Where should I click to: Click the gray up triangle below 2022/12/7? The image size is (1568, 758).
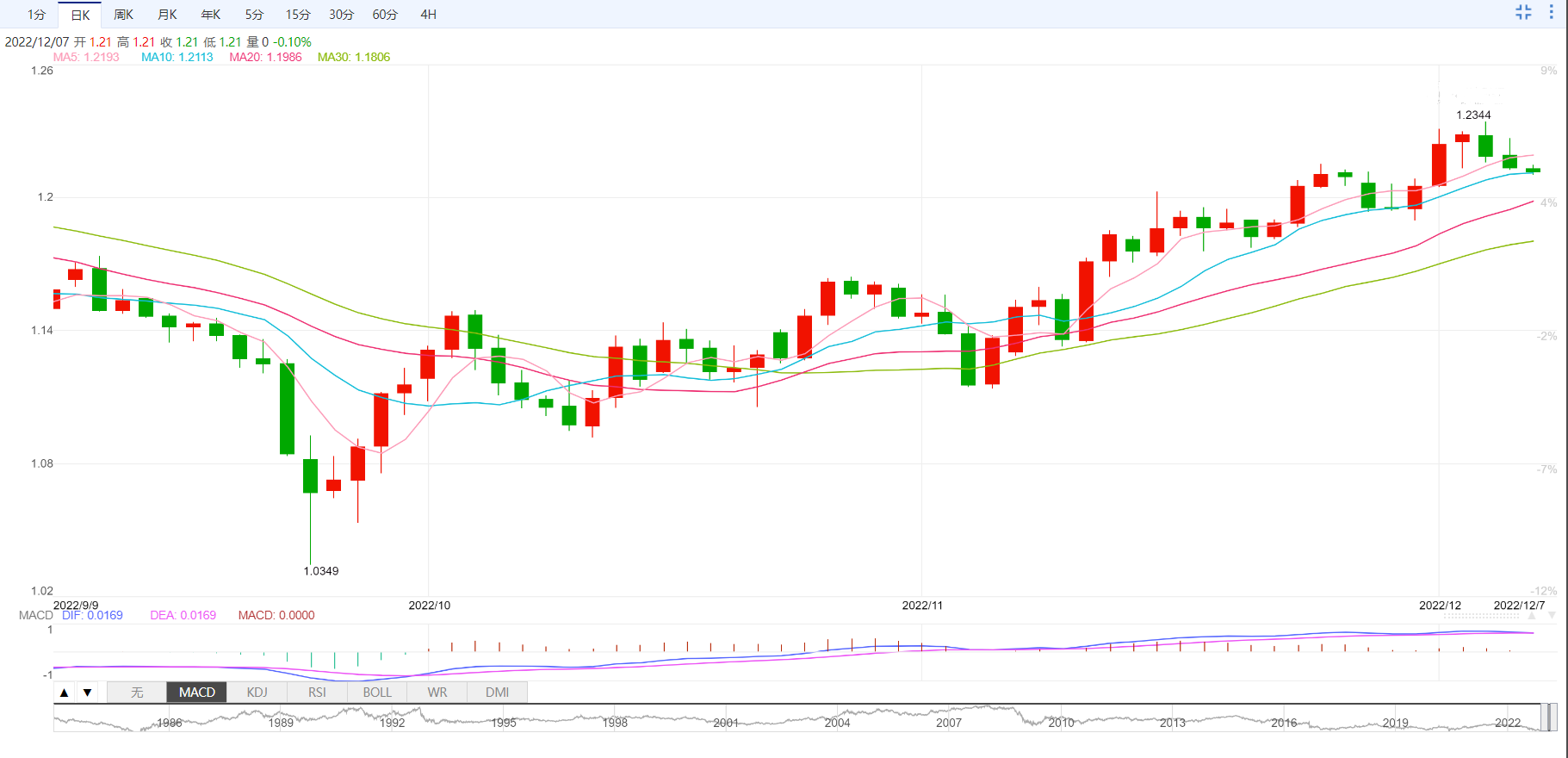click(x=1532, y=616)
